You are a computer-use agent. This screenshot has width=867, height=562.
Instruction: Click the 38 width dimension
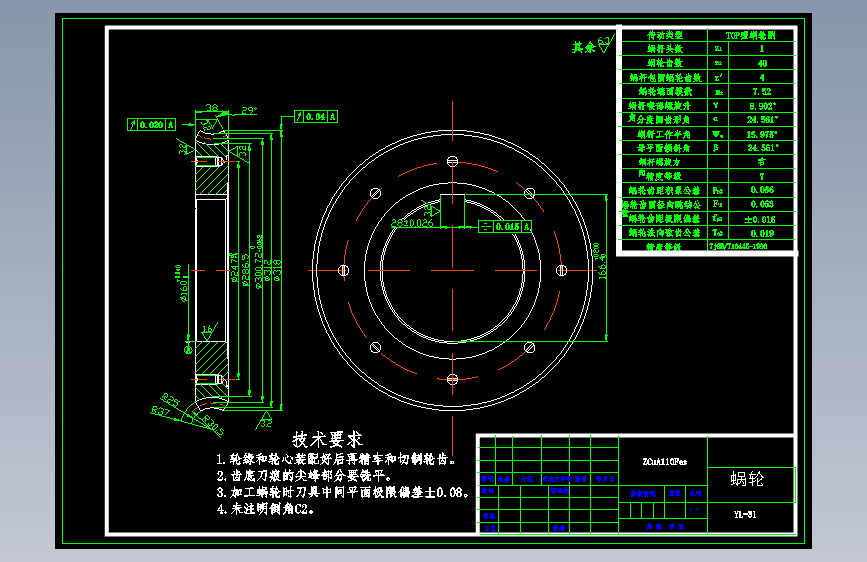(x=212, y=107)
